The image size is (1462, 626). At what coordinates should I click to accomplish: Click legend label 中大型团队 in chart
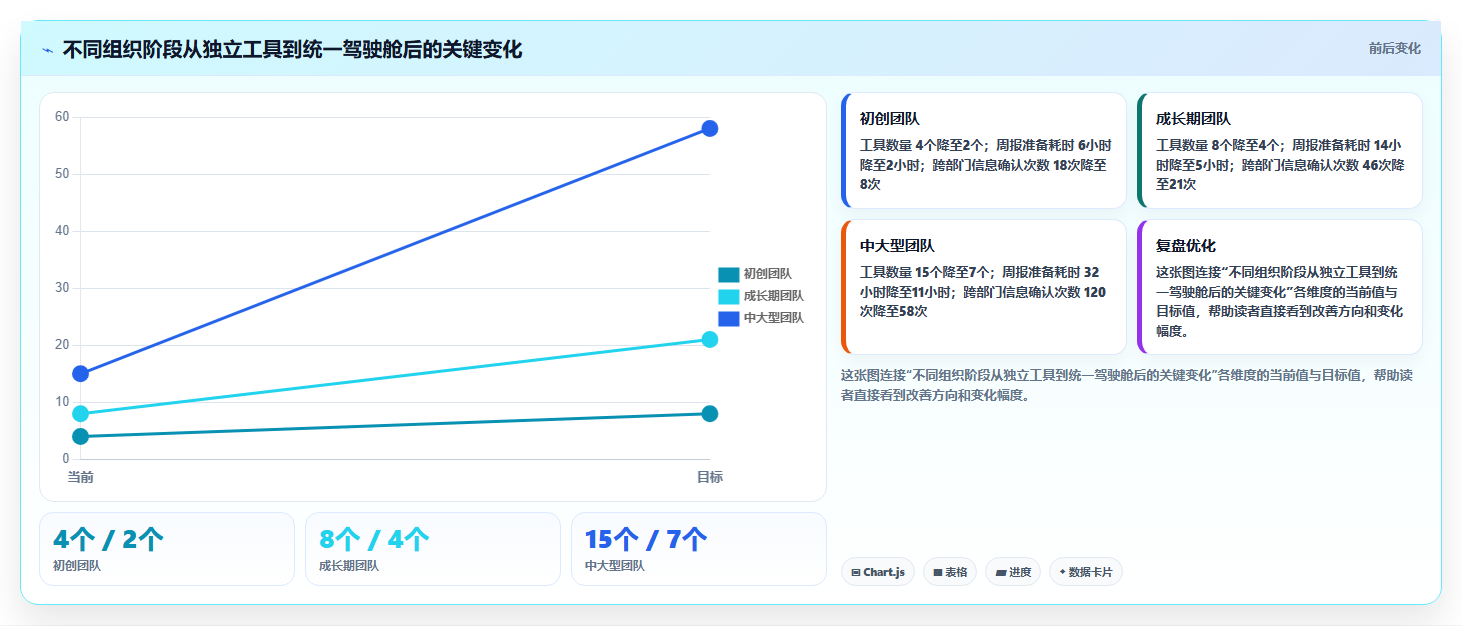774,319
